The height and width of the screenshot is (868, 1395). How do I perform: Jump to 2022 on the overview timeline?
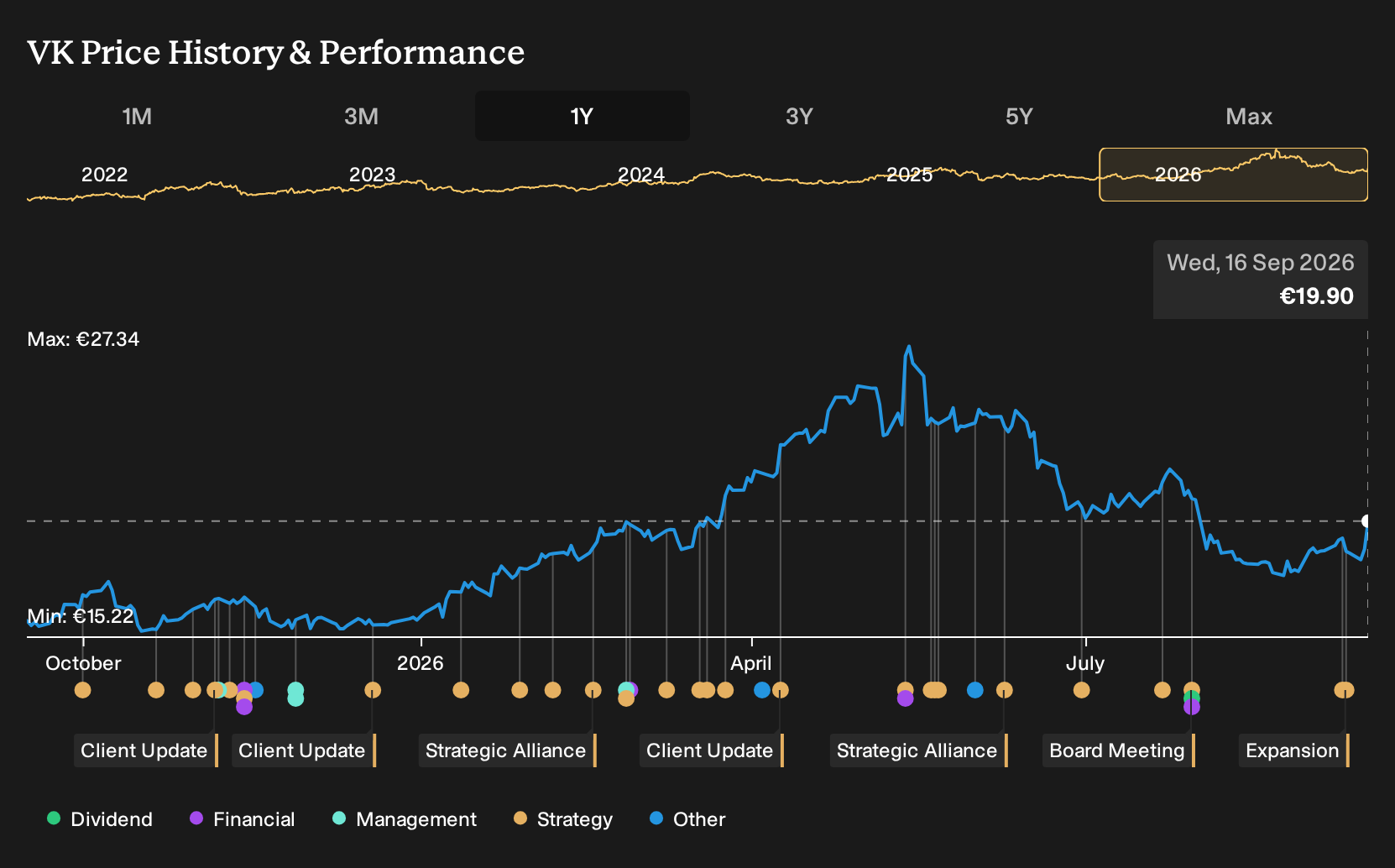[x=104, y=175]
